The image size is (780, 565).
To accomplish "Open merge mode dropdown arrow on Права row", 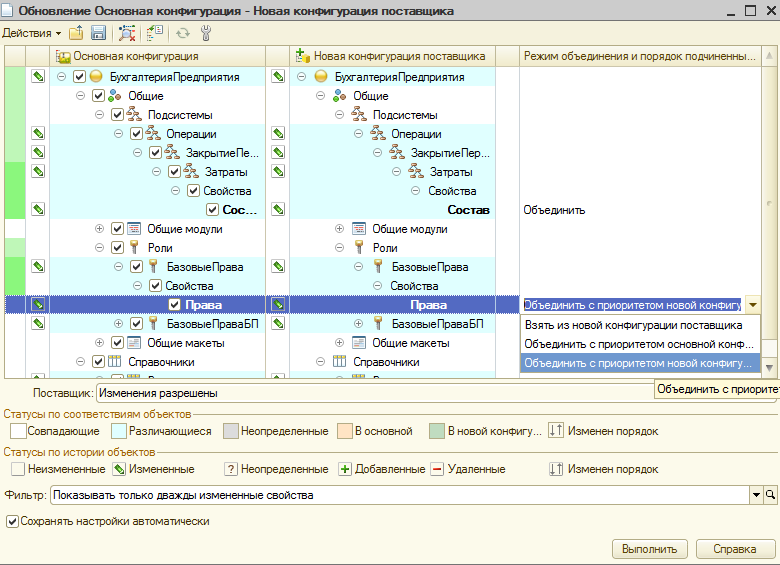I will (753, 305).
